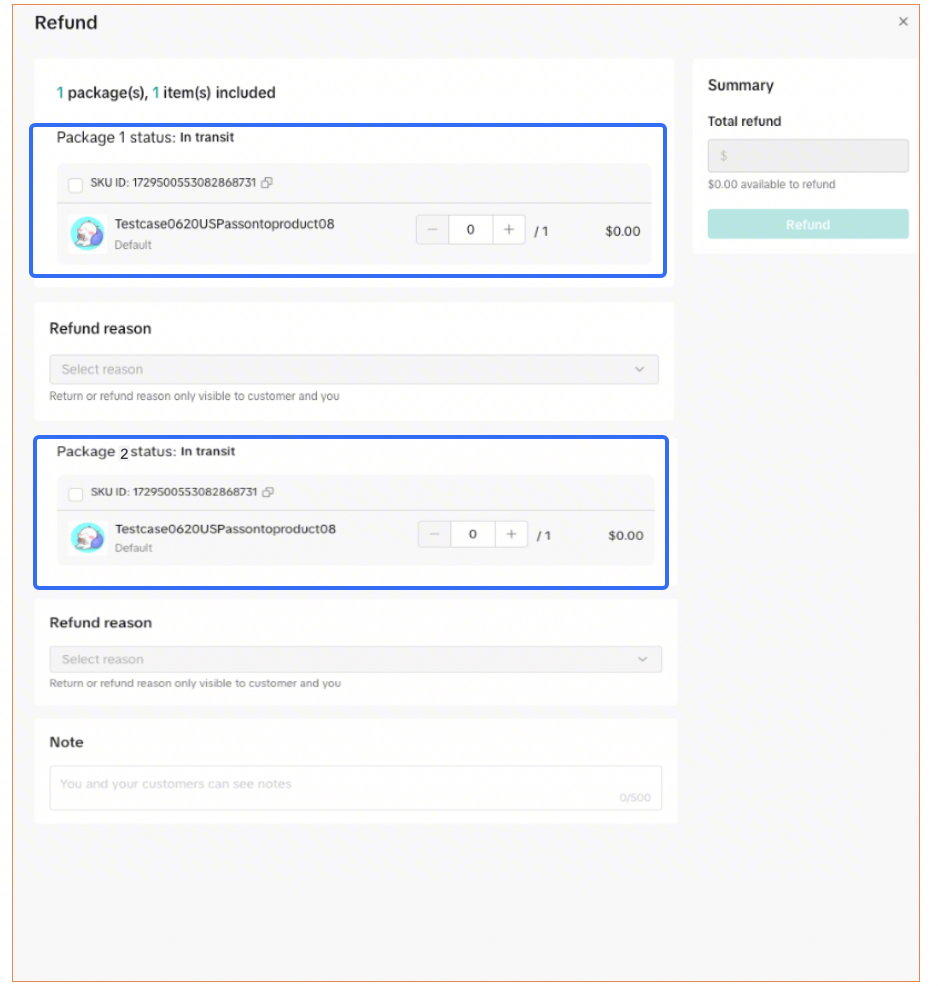Click chevron arrow of first Select reason
Viewport: 938px width, 986px height.
(640, 369)
